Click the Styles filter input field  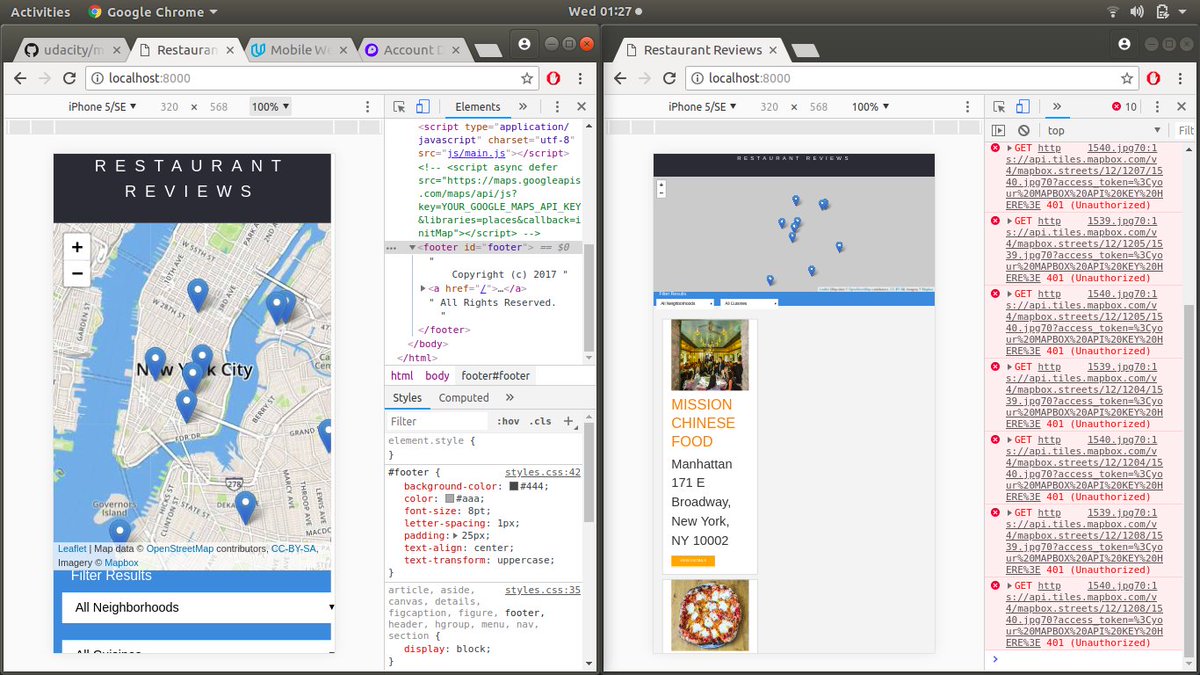click(437, 421)
